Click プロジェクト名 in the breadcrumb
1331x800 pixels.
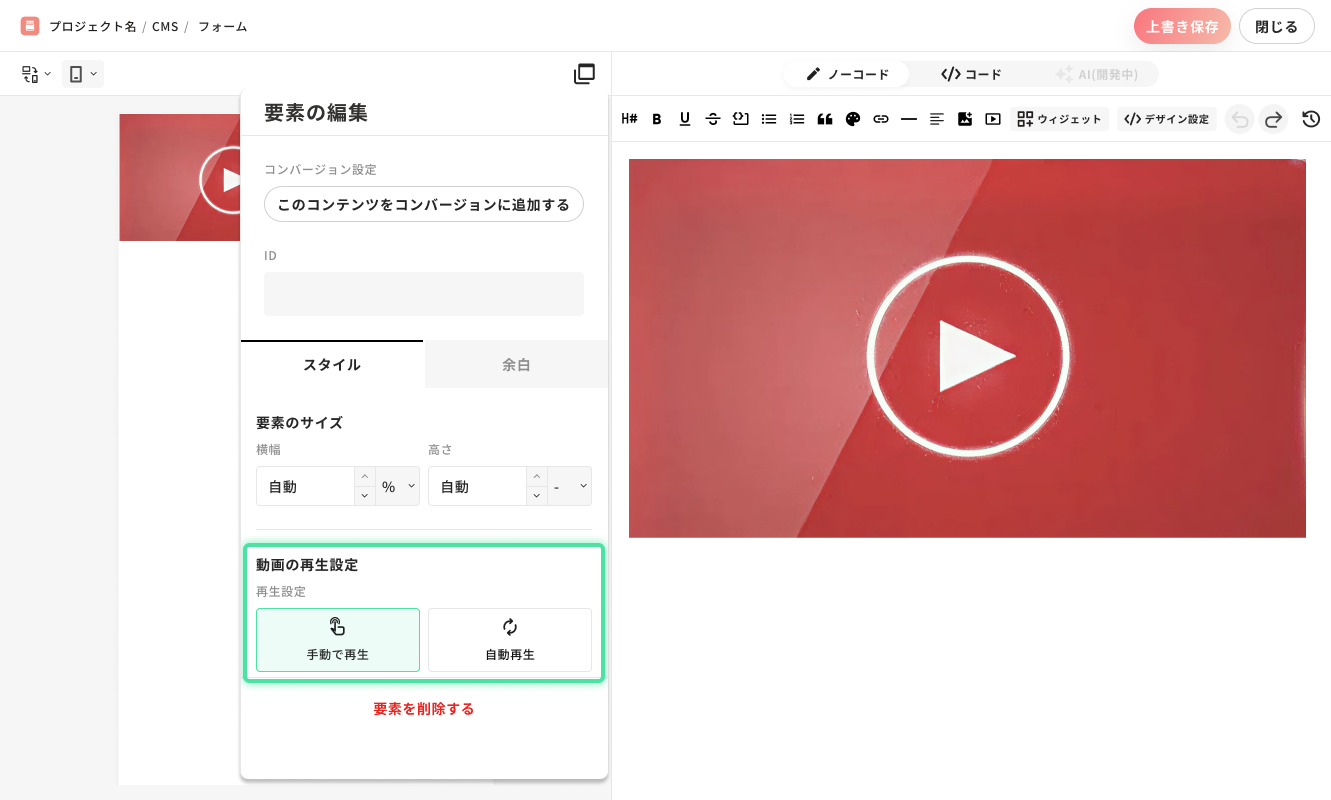tap(92, 26)
